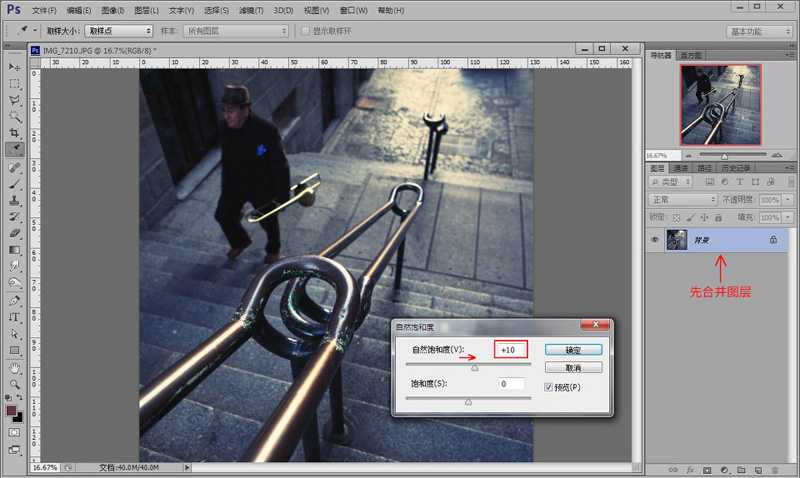Expand the 正常 blend mode dropdown
Screen dimensions: 800x478
click(x=683, y=199)
